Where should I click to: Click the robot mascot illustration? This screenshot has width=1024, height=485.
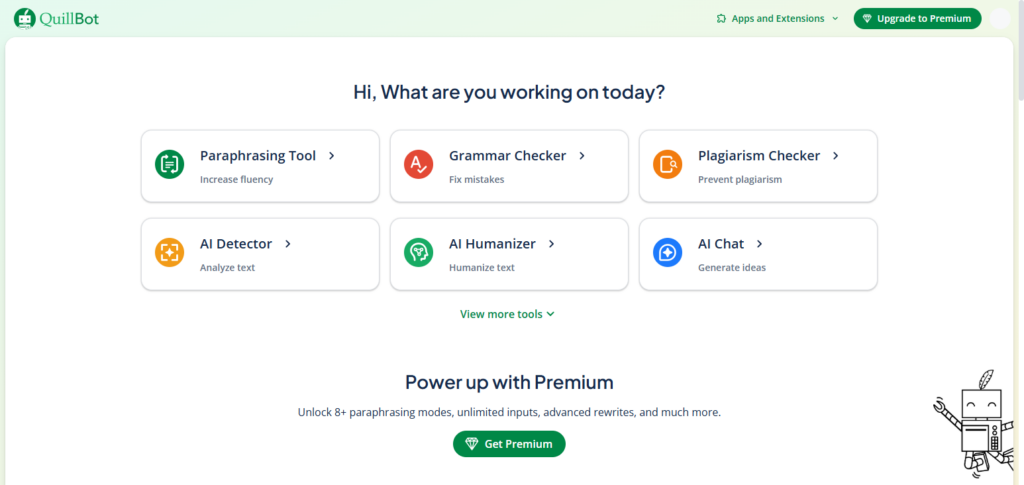[x=969, y=422]
